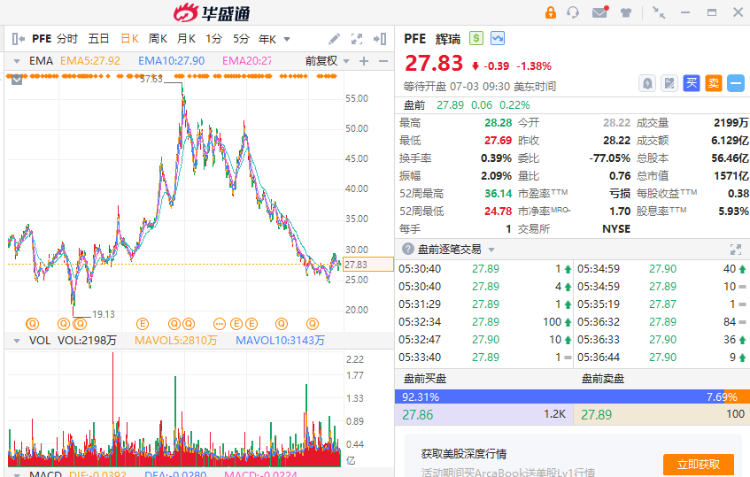Open the stock note icon next to the bell
This screenshot has height=477, width=750.
(669, 84)
